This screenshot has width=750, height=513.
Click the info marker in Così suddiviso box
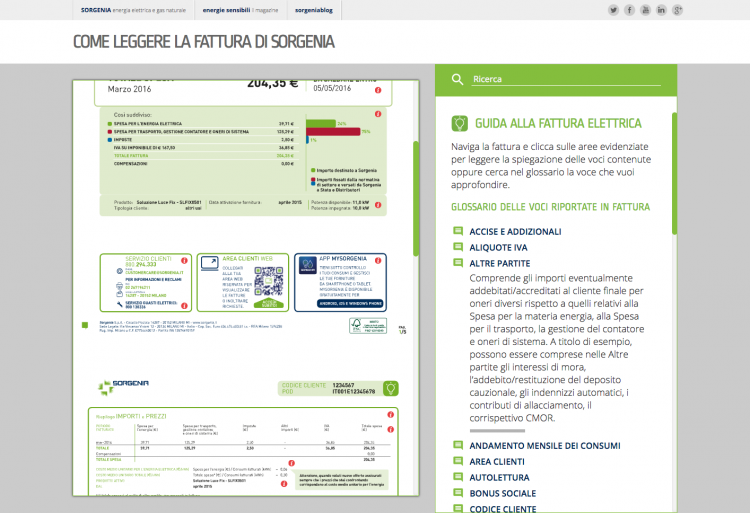378,114
